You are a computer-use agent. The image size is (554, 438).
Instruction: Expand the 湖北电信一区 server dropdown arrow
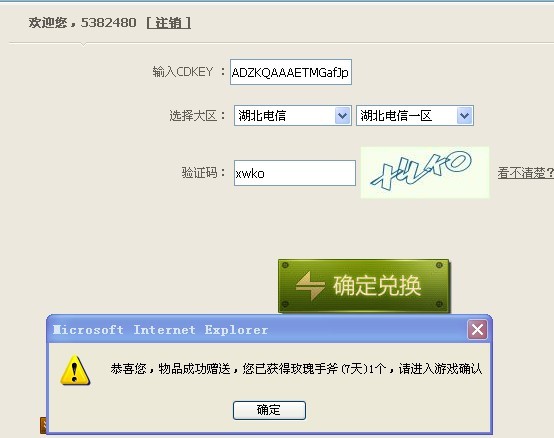(x=465, y=116)
